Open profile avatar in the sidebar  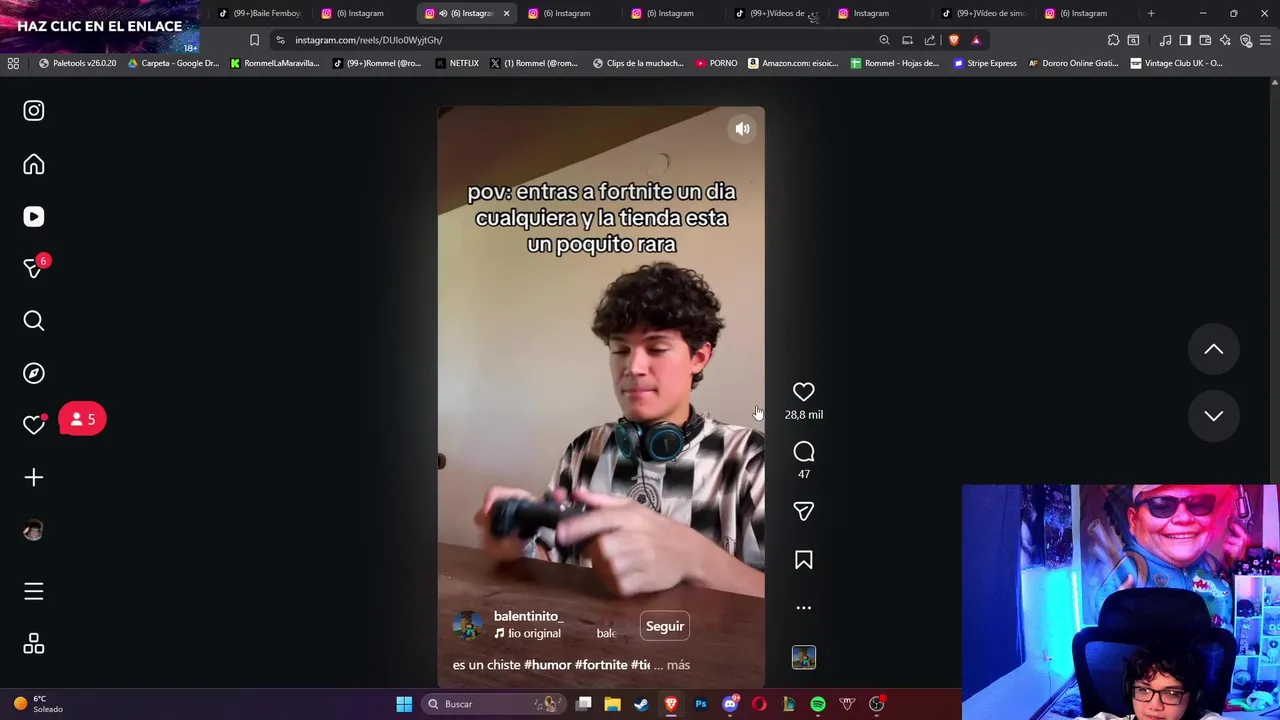(x=34, y=531)
